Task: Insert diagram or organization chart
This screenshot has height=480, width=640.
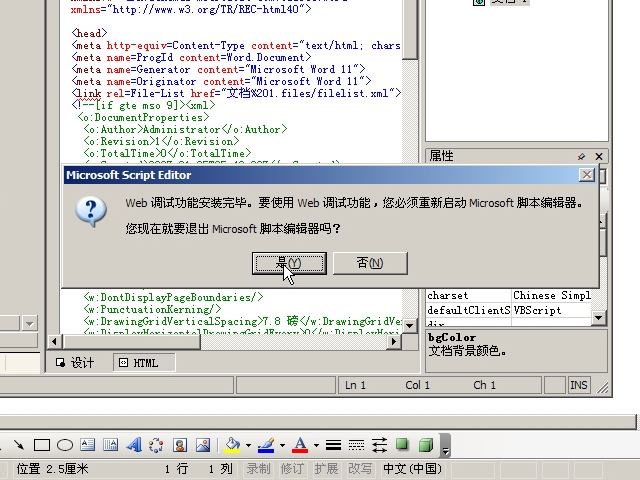Action: click(x=156, y=445)
